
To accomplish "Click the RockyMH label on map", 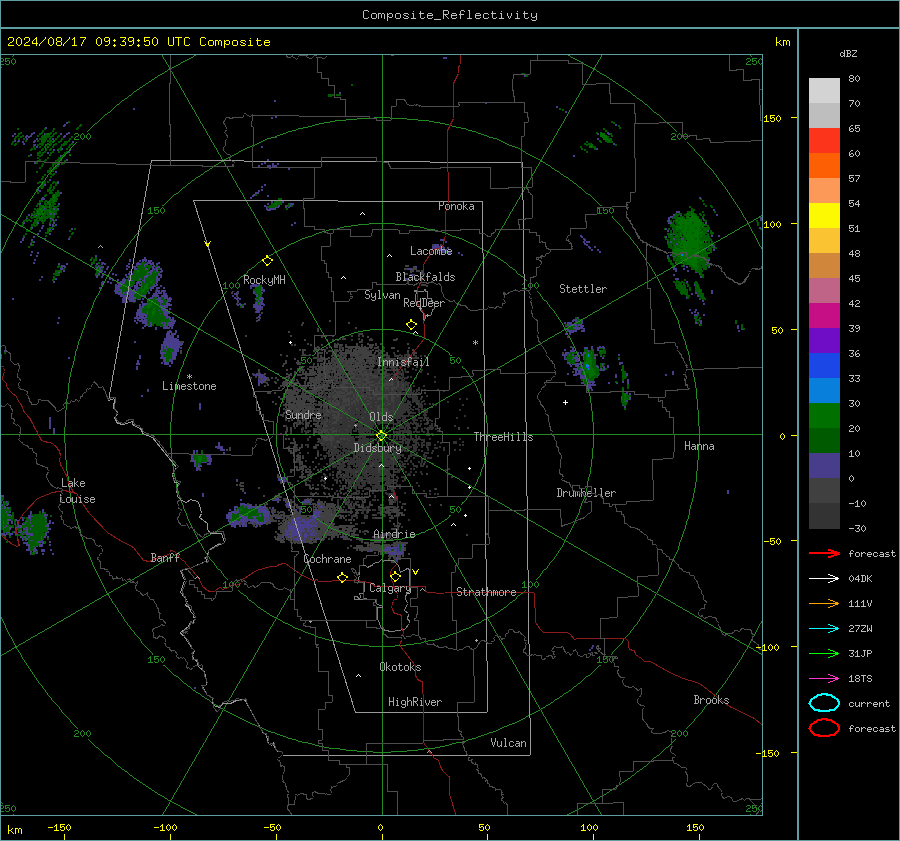I will coord(264,280).
